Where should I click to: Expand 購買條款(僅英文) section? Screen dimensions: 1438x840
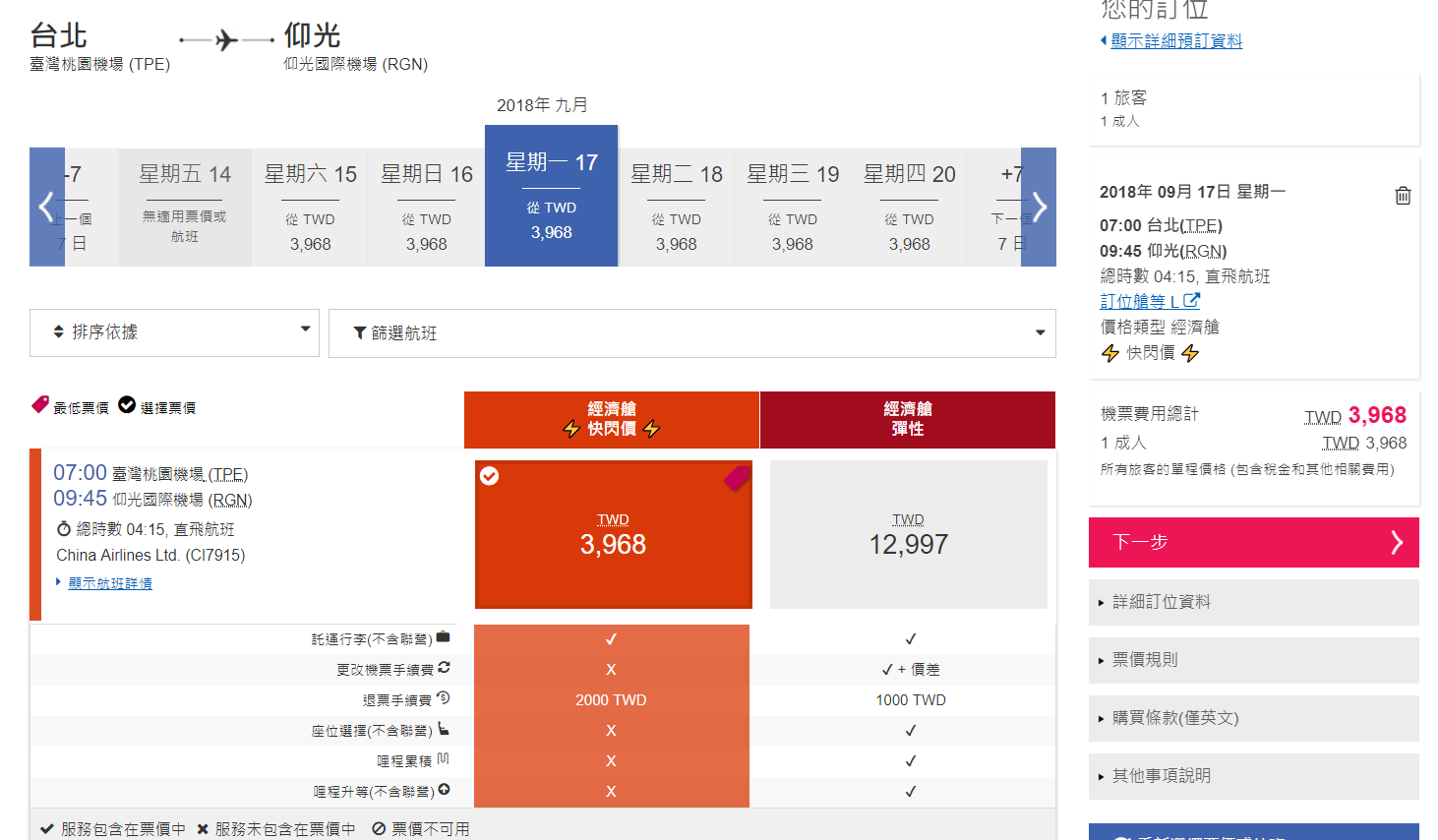tap(1254, 718)
